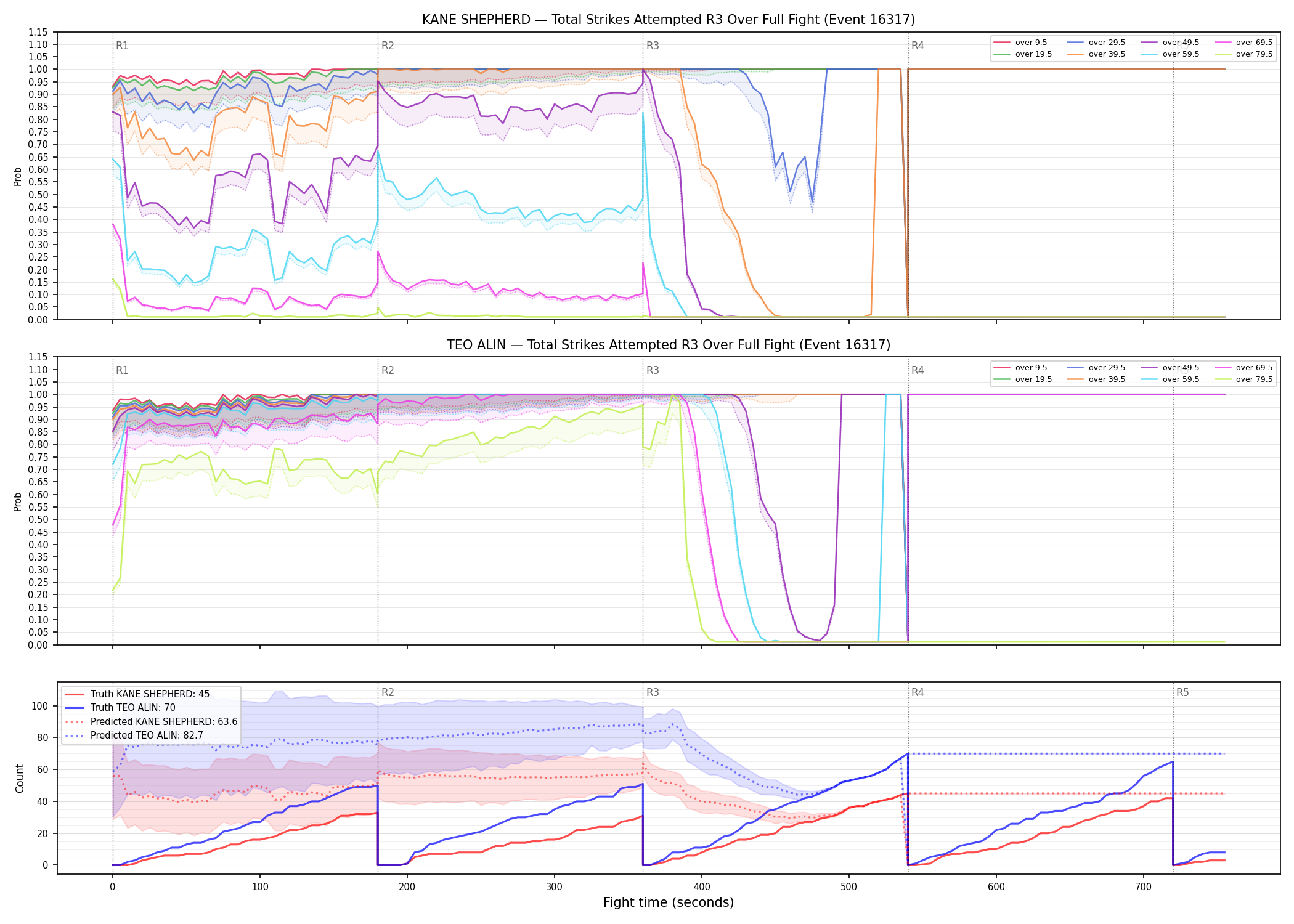This screenshot has height=924, width=1294.
Task: Click the '200' x-axis tick label
Action: [407, 887]
